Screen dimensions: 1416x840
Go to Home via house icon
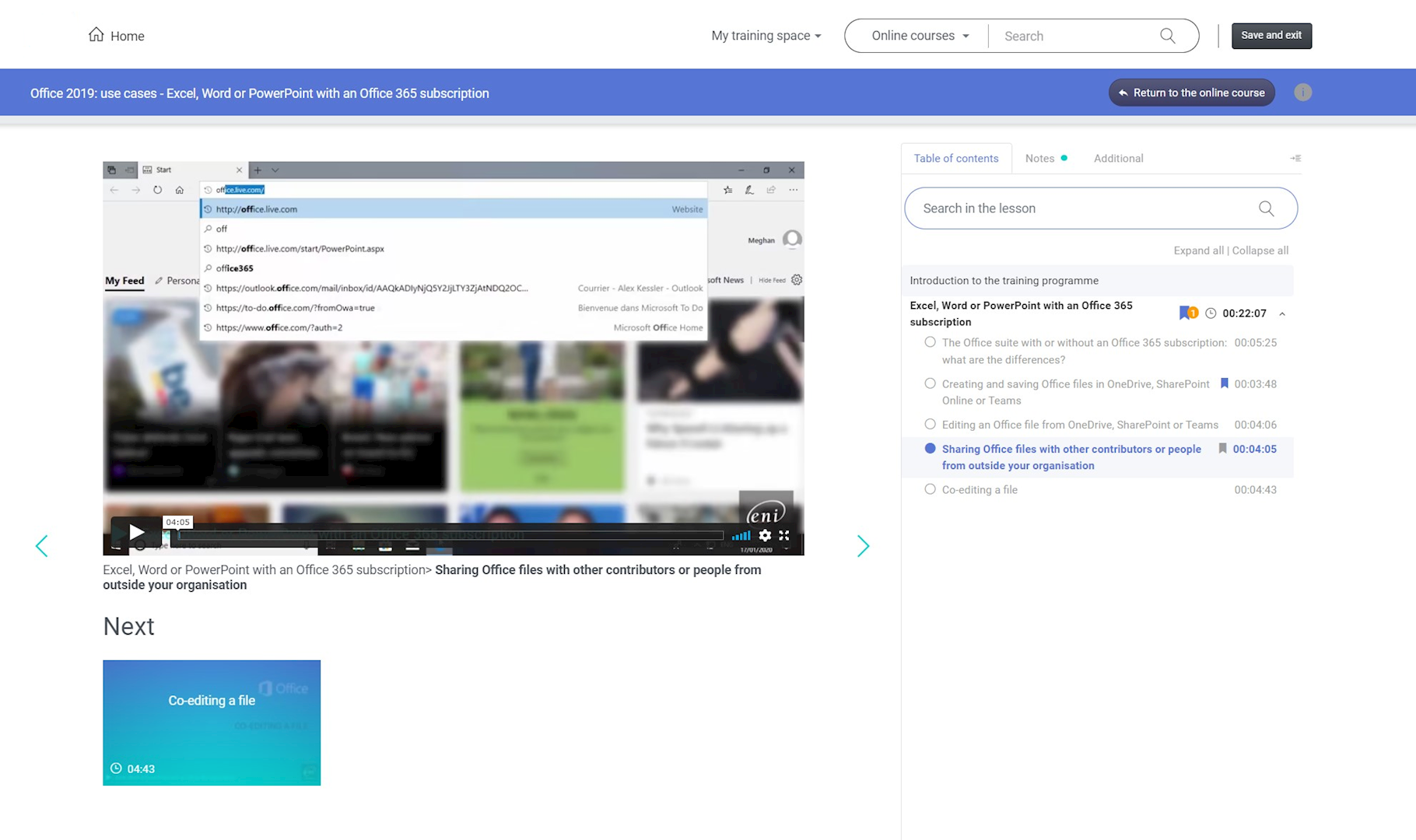pyautogui.click(x=96, y=35)
